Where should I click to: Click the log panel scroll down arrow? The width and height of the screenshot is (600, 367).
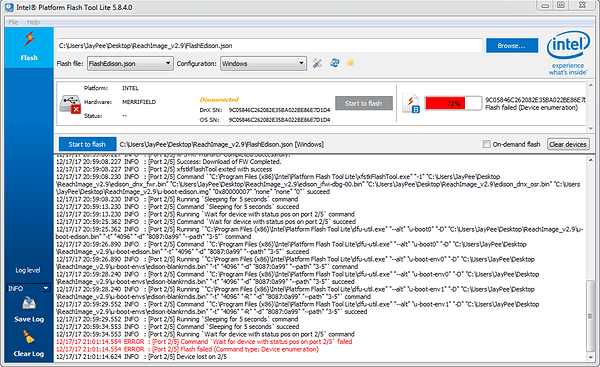click(x=590, y=357)
